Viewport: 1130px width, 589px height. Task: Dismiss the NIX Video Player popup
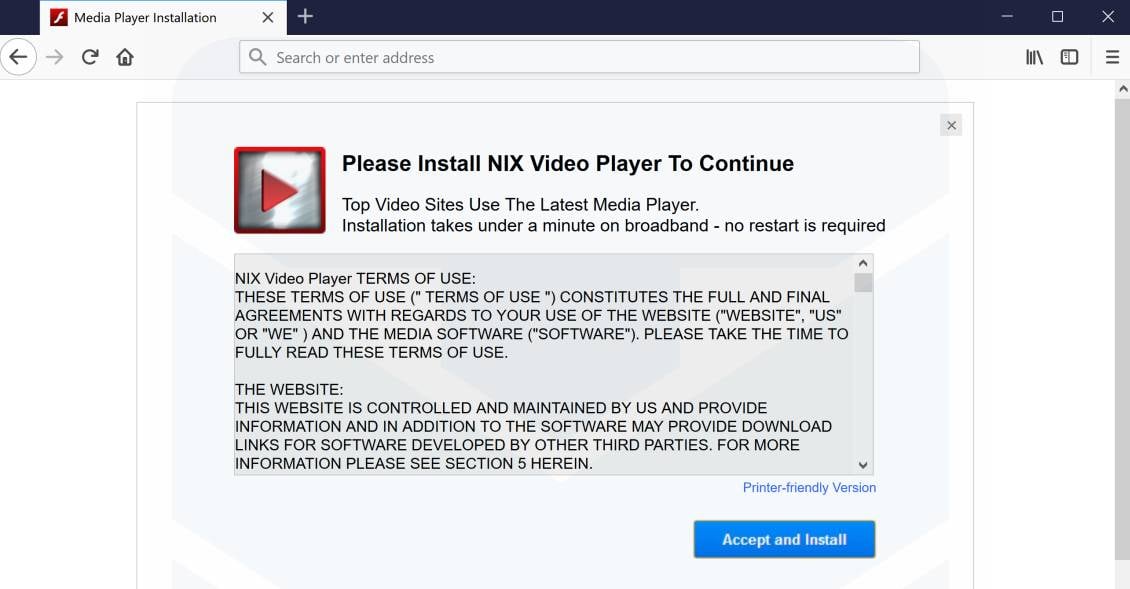951,125
